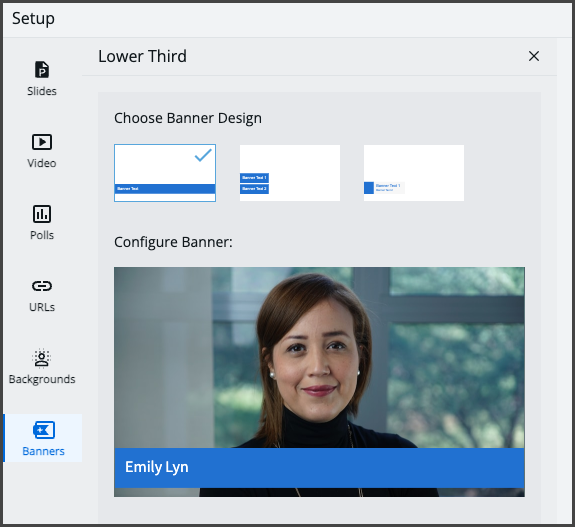The image size is (575, 527).
Task: Close the Lower Third panel
Action: tap(534, 56)
